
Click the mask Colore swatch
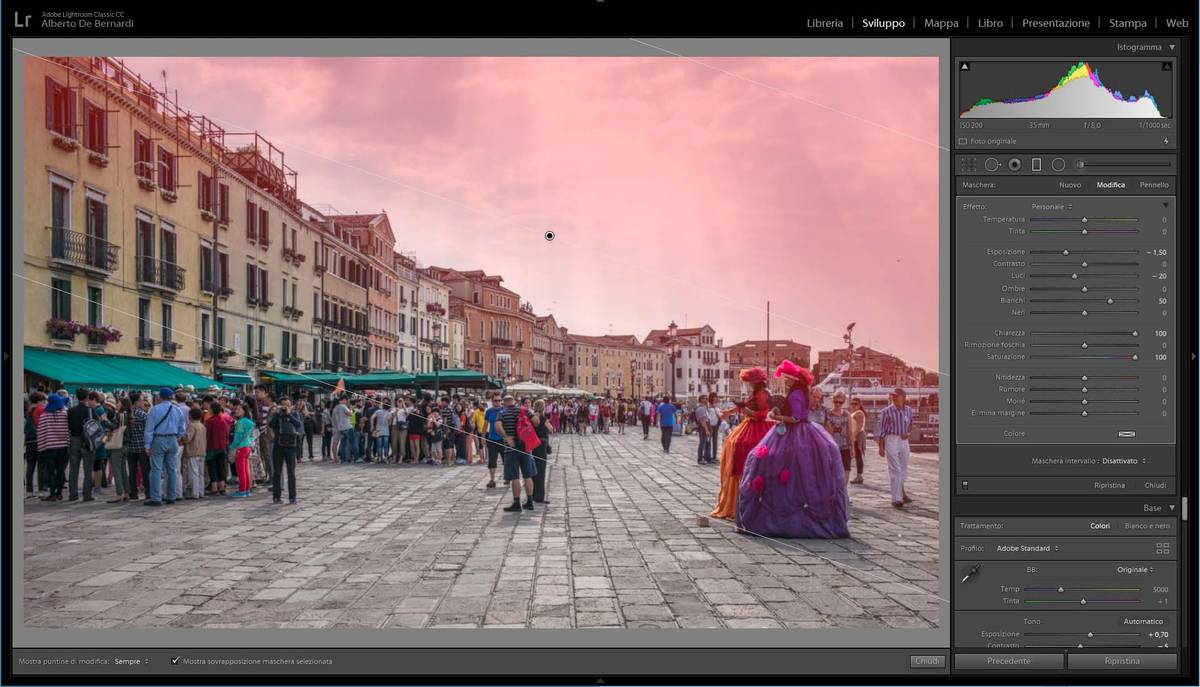coord(1126,434)
